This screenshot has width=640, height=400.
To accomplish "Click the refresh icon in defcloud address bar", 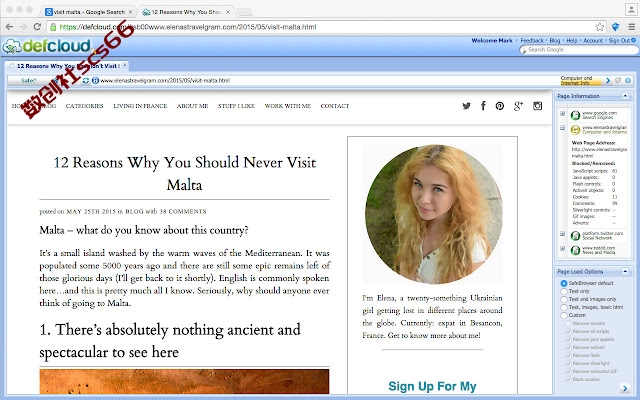I will [x=86, y=80].
